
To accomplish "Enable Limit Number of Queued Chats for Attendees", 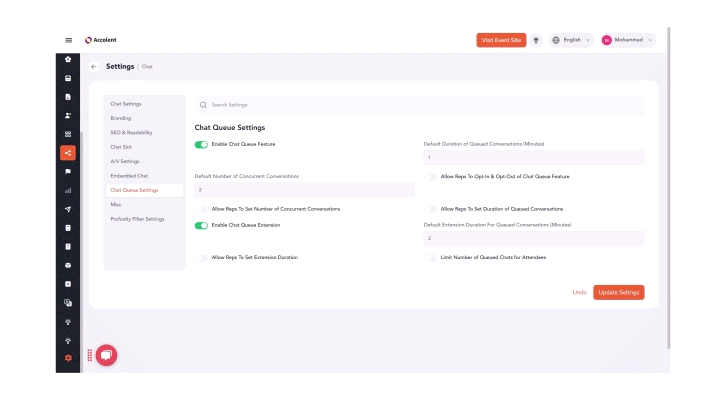I will click(430, 257).
